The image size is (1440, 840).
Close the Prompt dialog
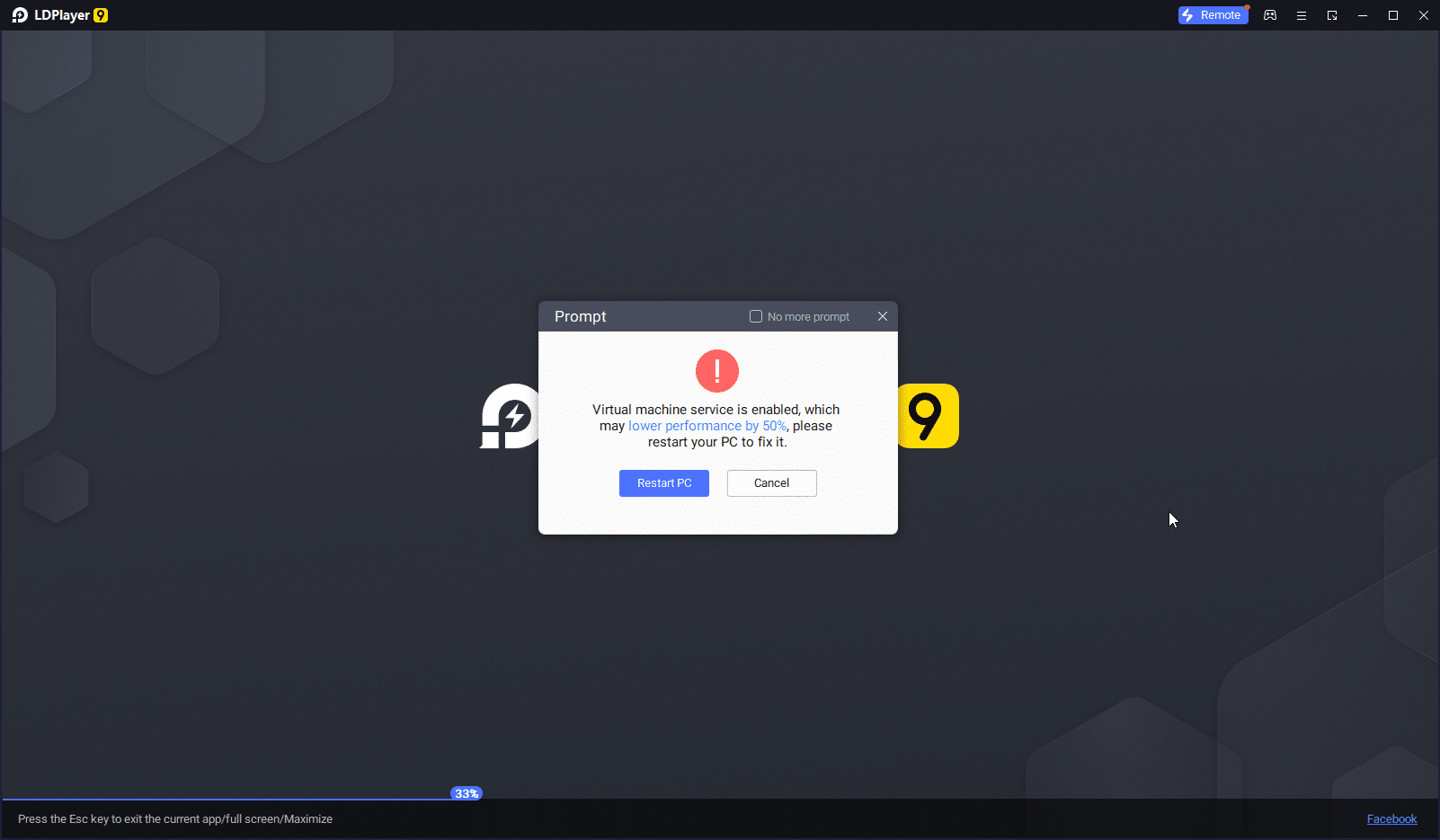[x=883, y=316]
